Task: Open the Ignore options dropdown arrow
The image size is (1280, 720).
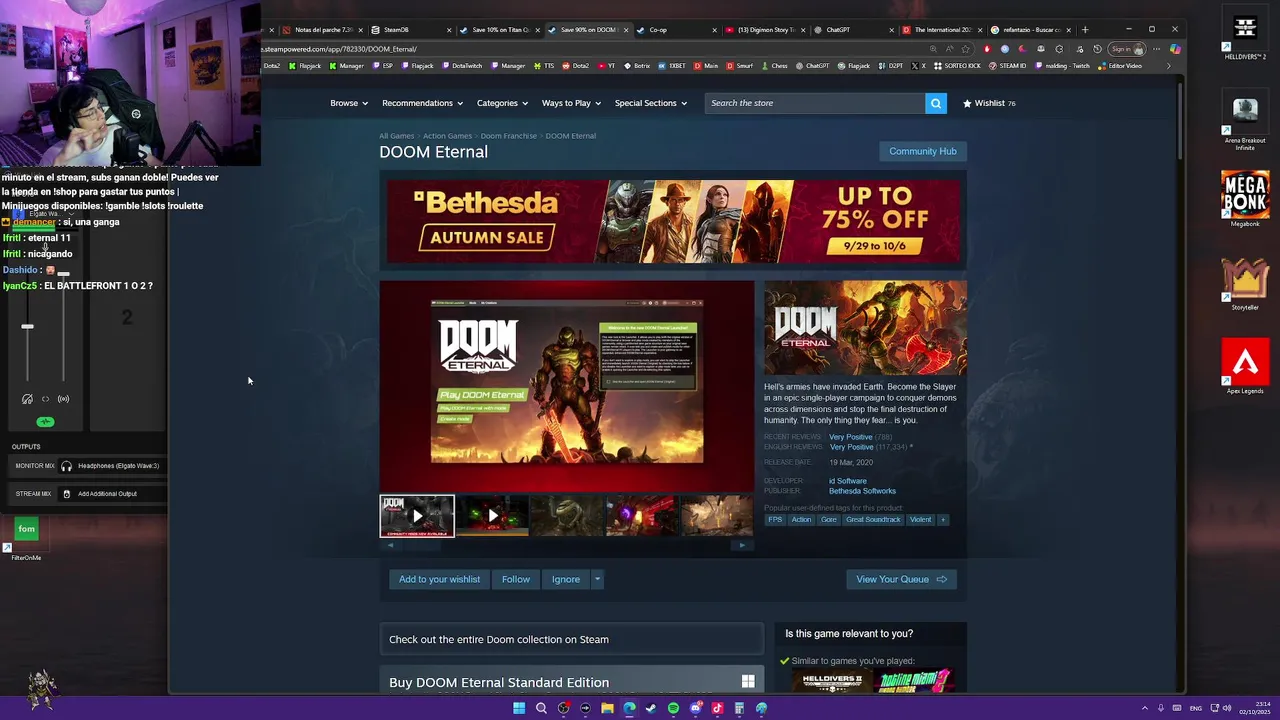Action: click(x=597, y=579)
